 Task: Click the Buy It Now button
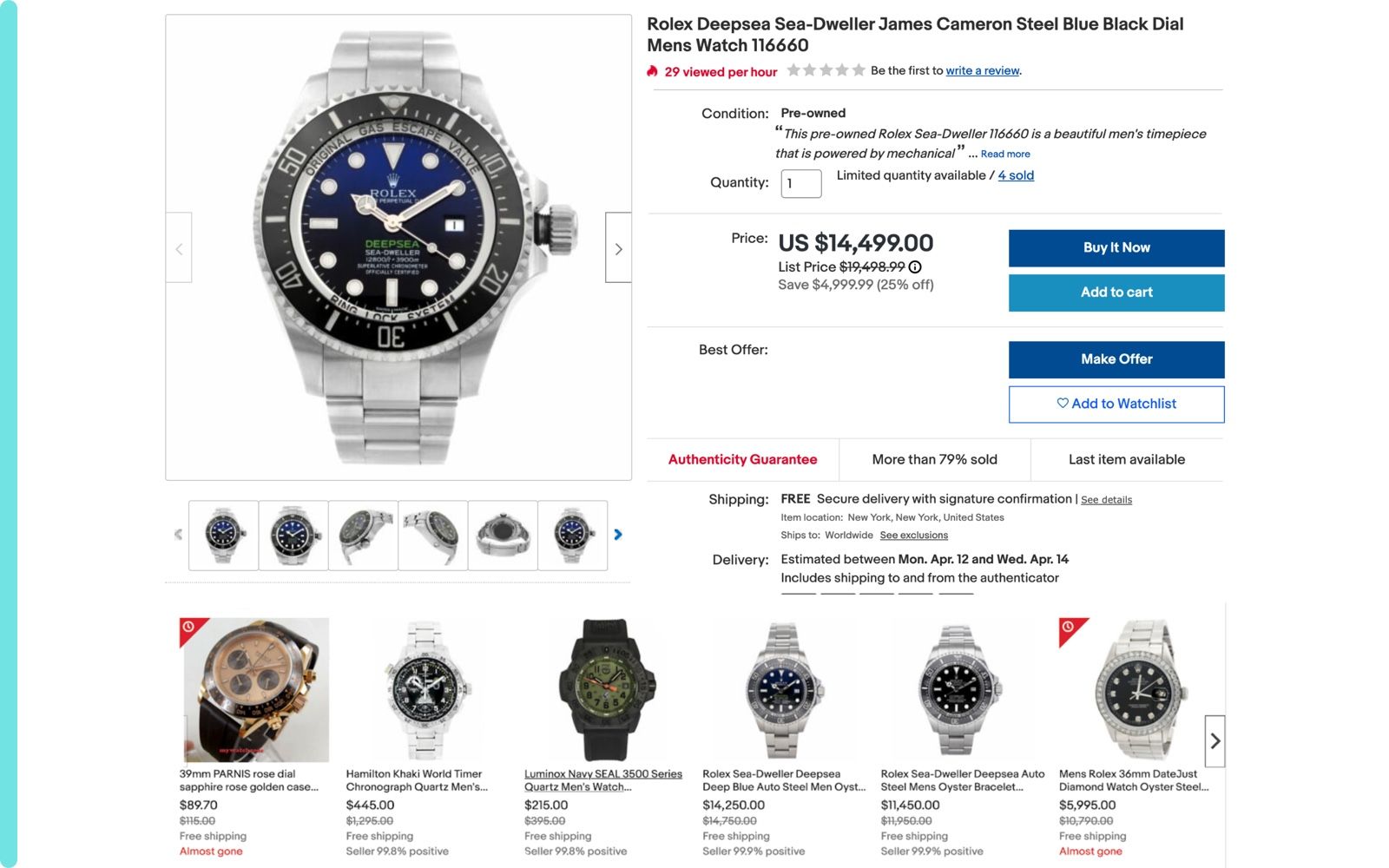click(1116, 247)
